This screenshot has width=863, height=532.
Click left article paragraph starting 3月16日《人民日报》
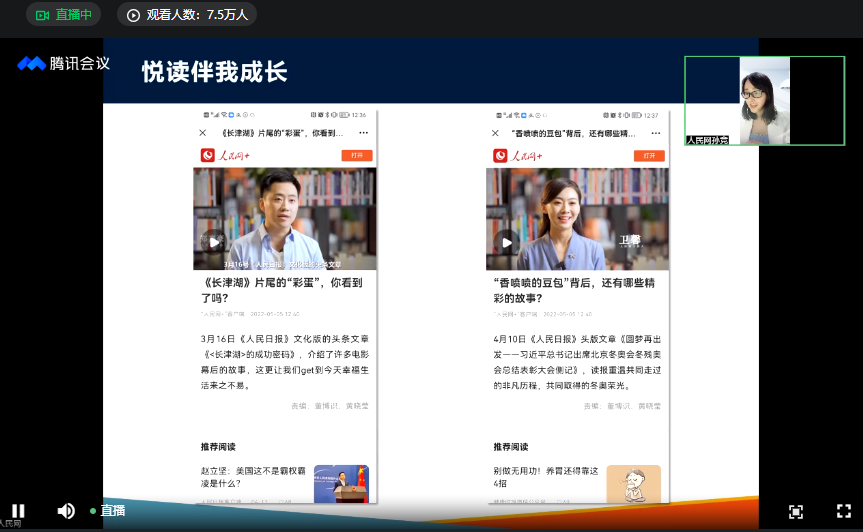click(x=285, y=362)
